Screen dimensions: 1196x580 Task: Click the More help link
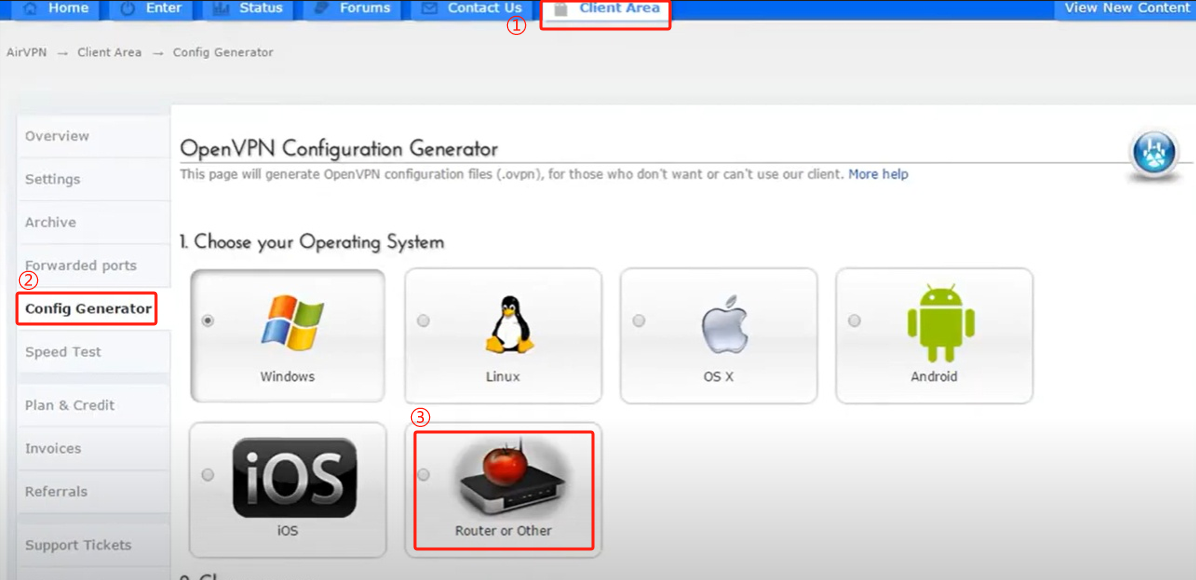(x=878, y=174)
